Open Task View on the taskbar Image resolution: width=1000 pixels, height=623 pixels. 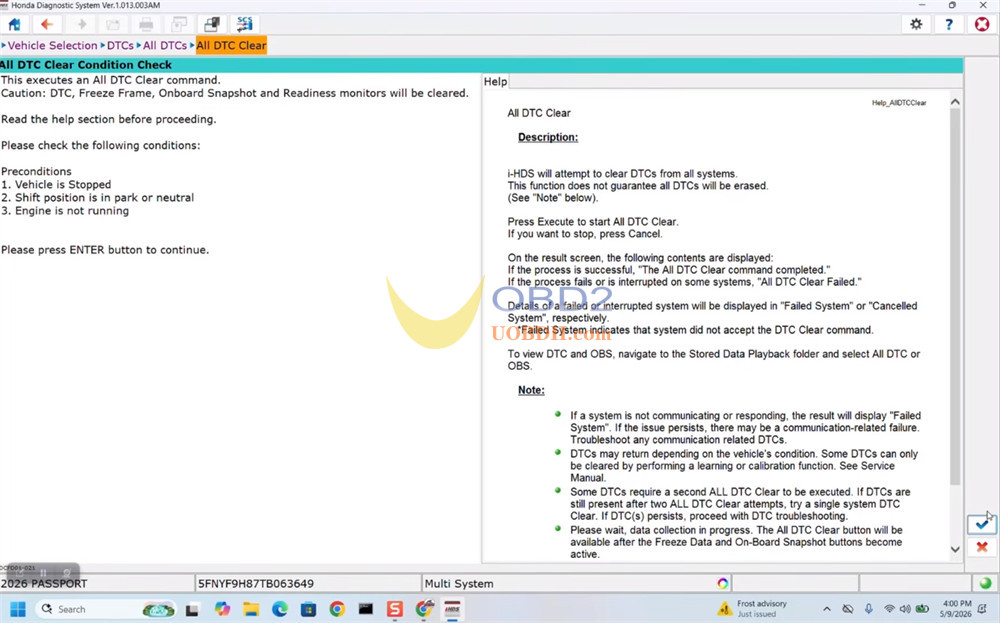click(192, 610)
